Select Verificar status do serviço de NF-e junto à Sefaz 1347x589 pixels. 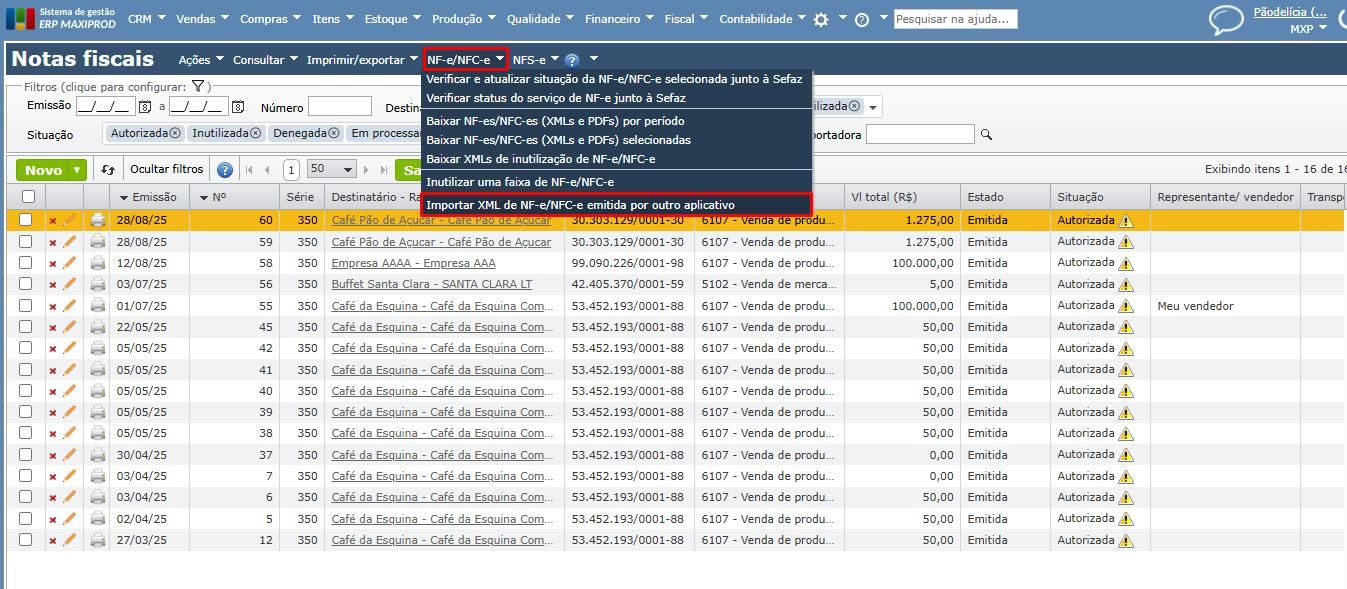[556, 98]
